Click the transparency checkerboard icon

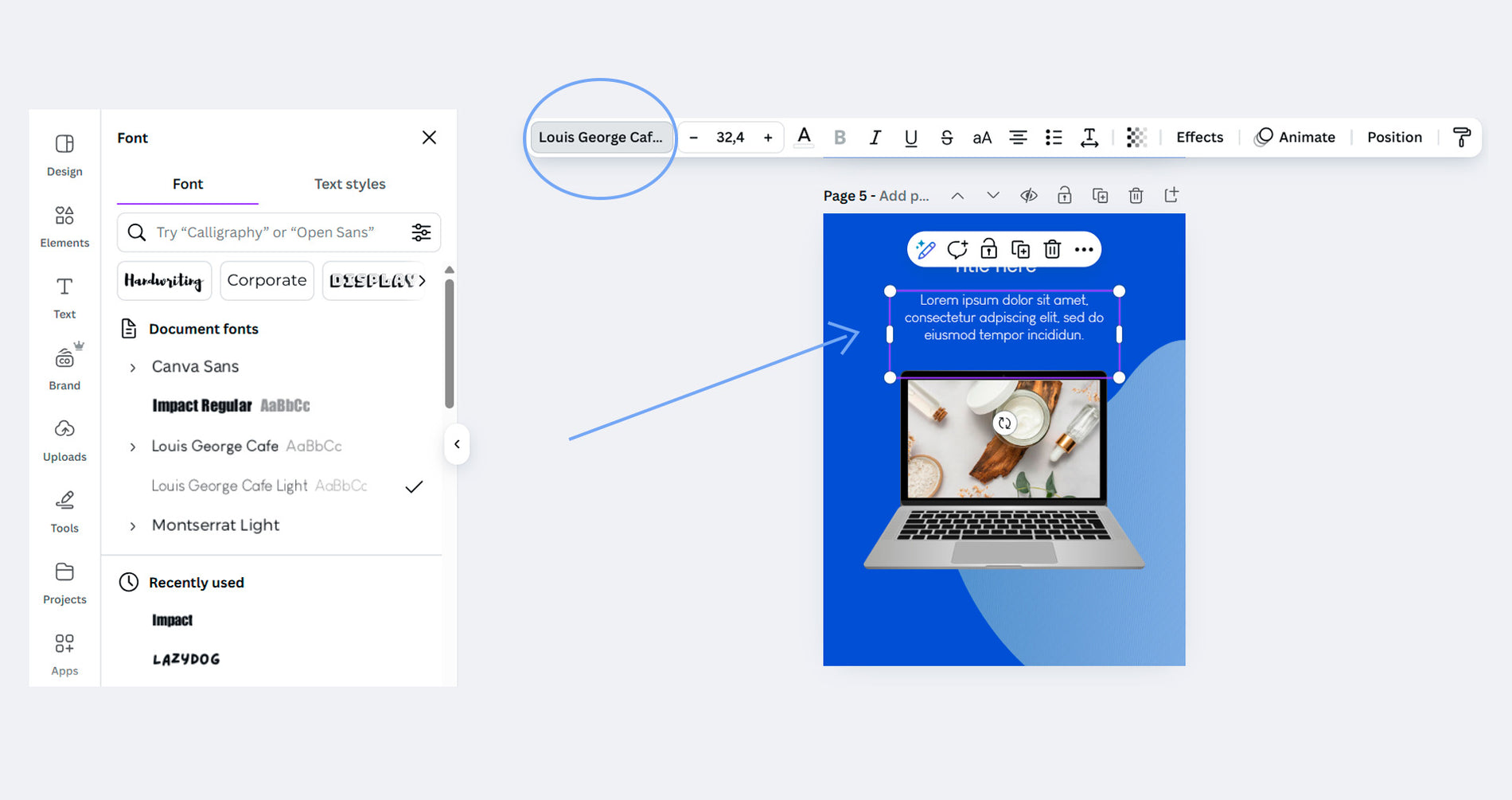click(1136, 138)
